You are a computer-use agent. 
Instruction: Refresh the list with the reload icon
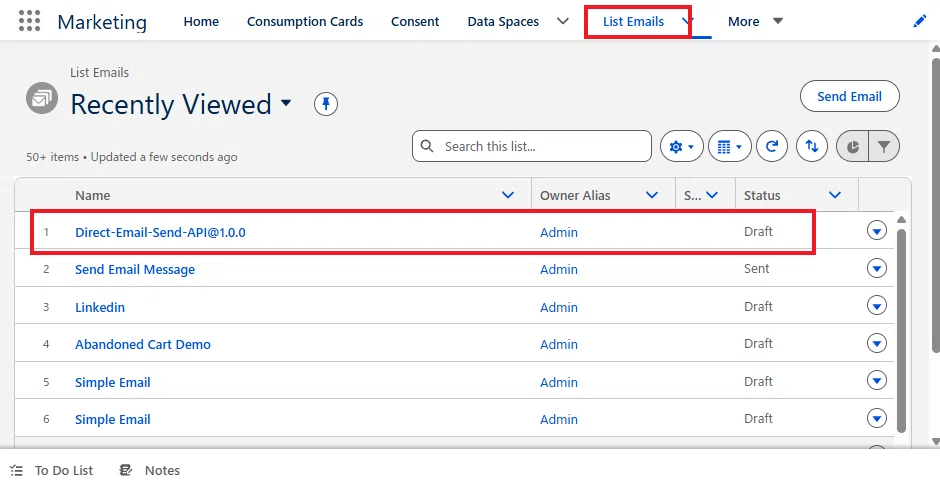(x=772, y=146)
